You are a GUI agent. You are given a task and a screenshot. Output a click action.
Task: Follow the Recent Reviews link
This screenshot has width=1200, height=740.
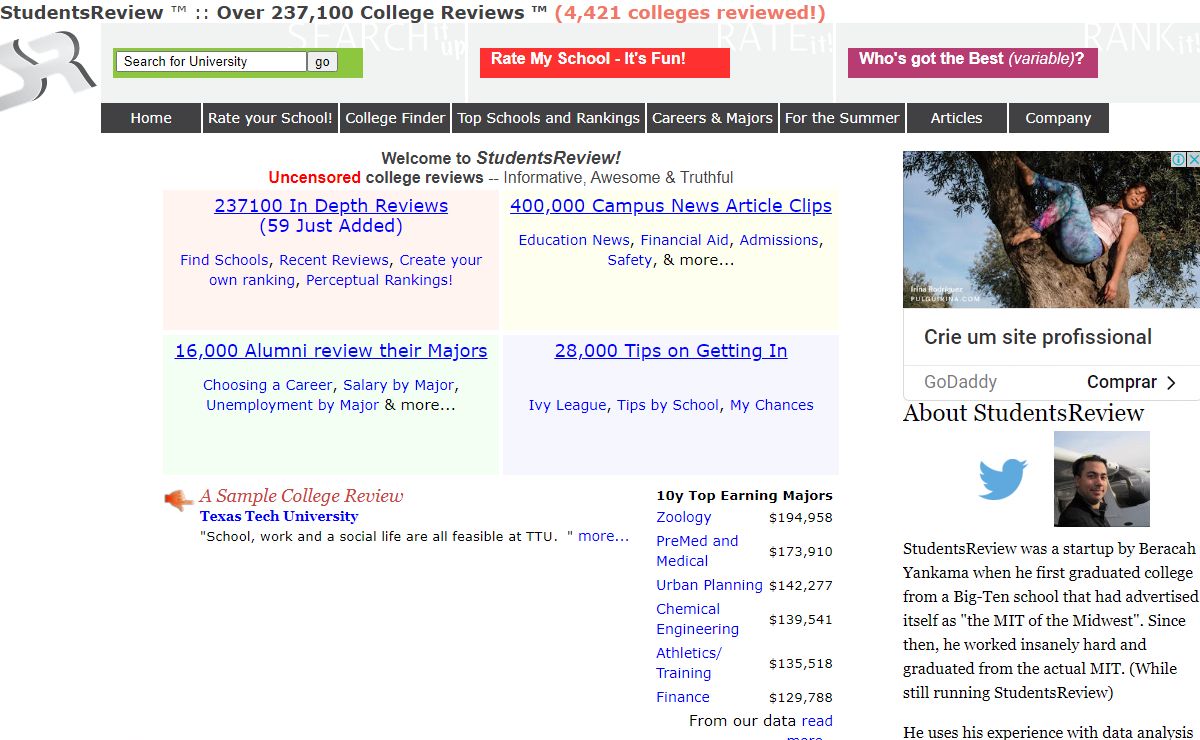click(334, 260)
